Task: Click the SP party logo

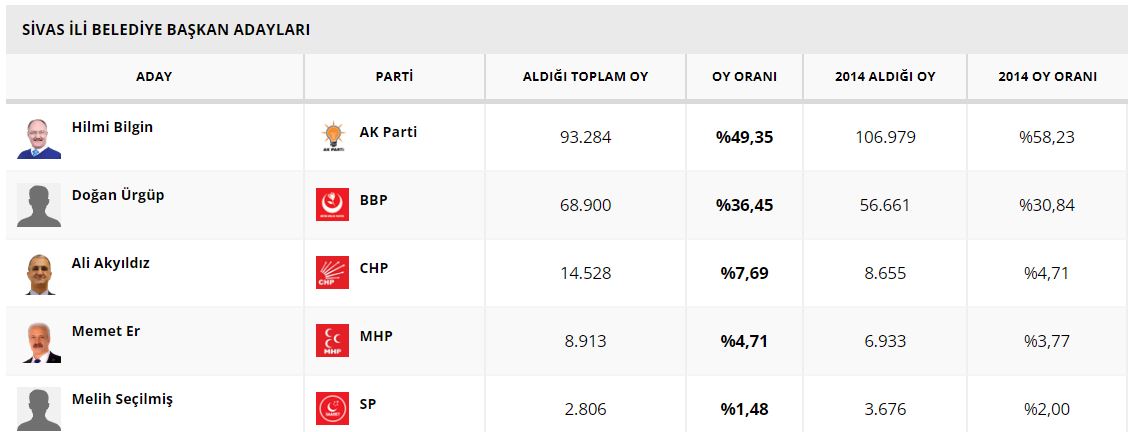Action: point(331,409)
